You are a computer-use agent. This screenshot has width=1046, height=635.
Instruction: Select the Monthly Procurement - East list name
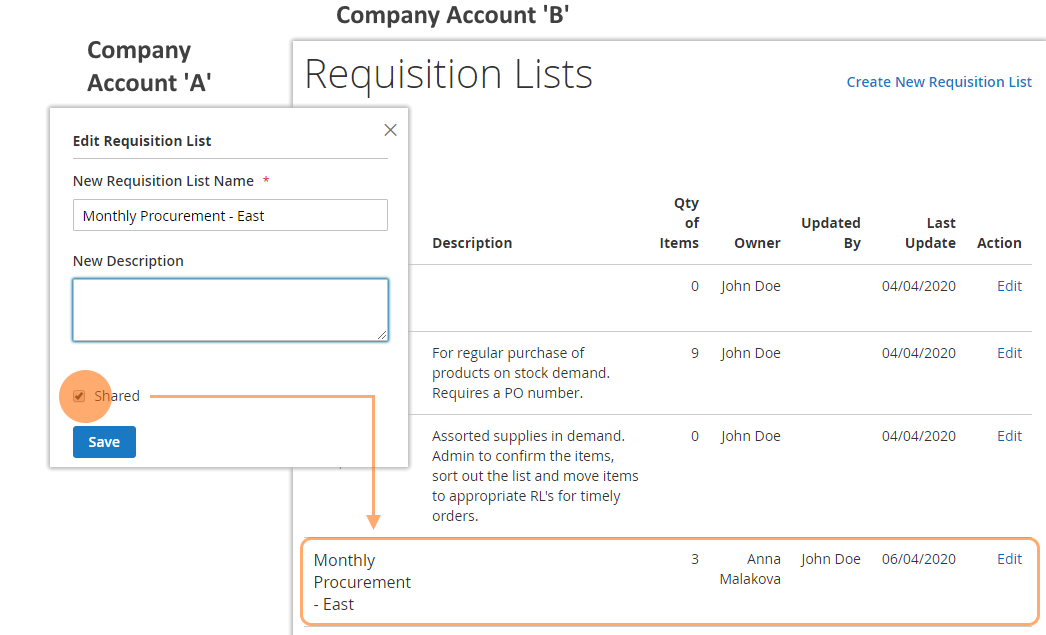[362, 582]
